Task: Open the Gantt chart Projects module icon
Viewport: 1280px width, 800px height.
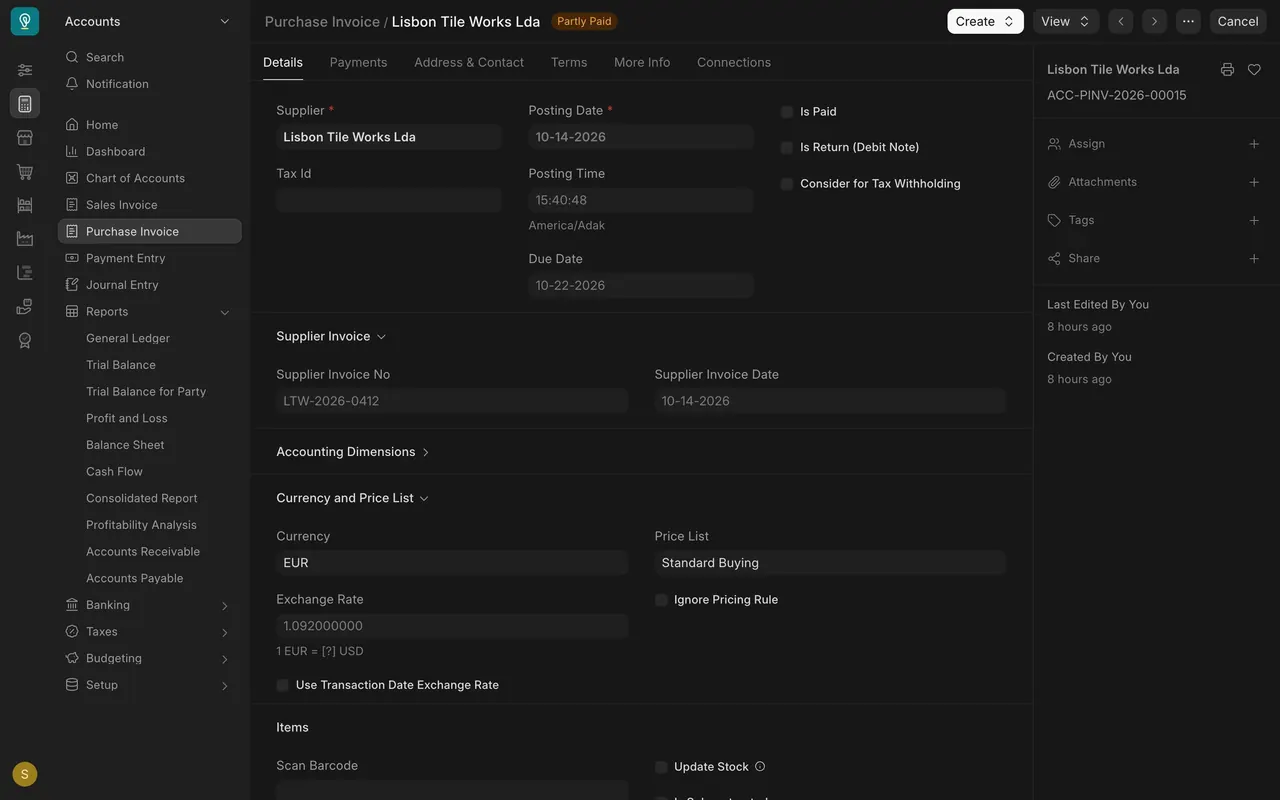Action: (x=25, y=272)
